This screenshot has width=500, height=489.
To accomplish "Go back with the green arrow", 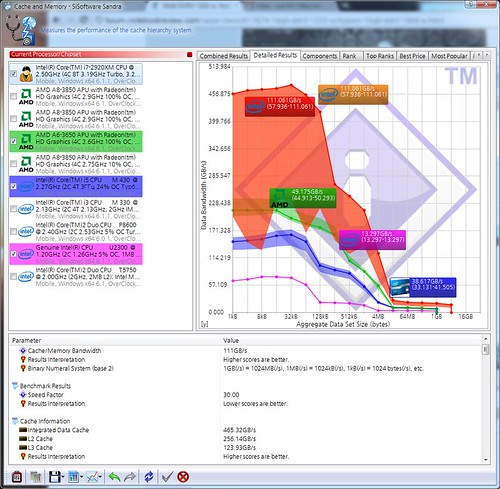I will point(114,477).
